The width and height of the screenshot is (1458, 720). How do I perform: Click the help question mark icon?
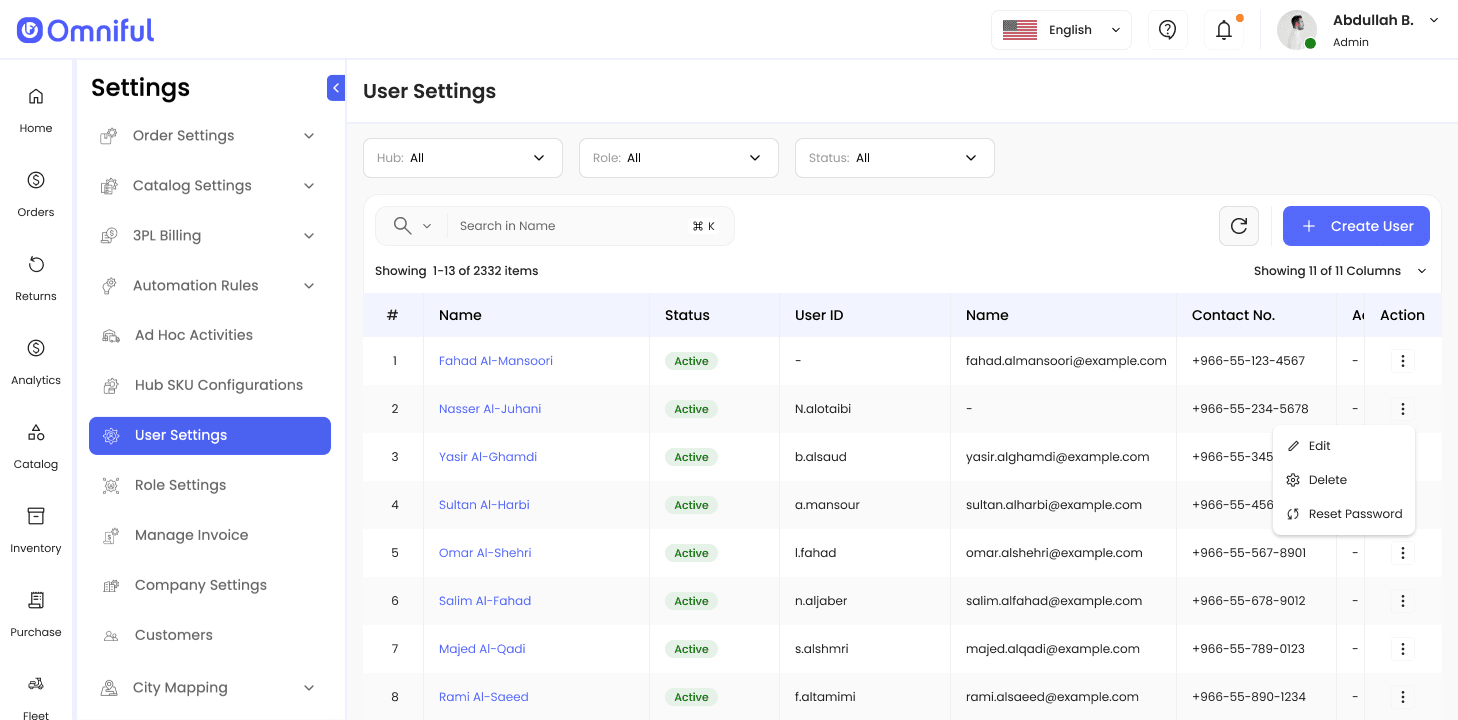pos(1167,30)
